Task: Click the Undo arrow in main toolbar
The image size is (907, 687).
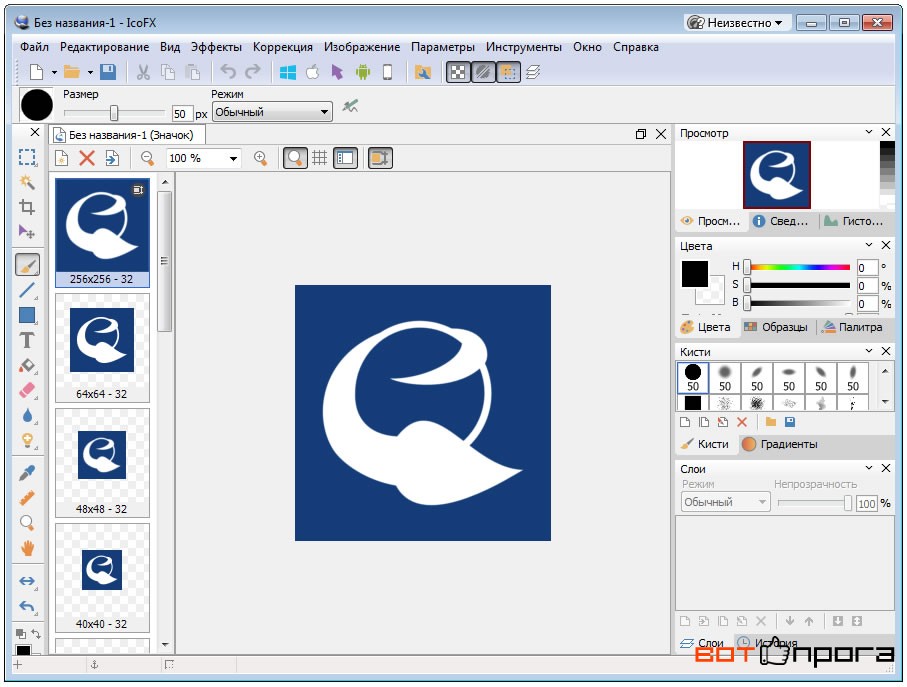Action: [x=228, y=72]
